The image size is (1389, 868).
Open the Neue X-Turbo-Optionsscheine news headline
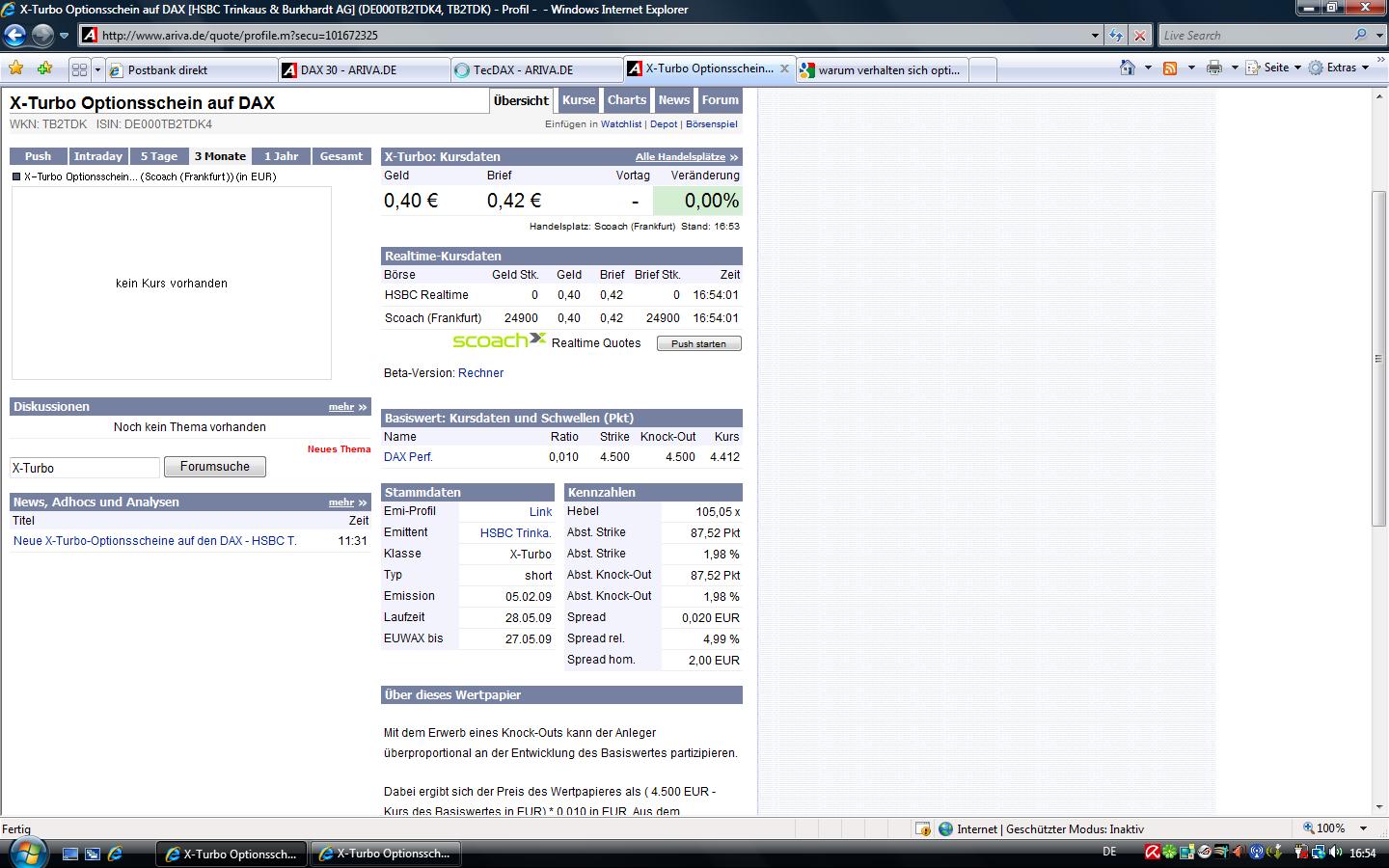(155, 541)
